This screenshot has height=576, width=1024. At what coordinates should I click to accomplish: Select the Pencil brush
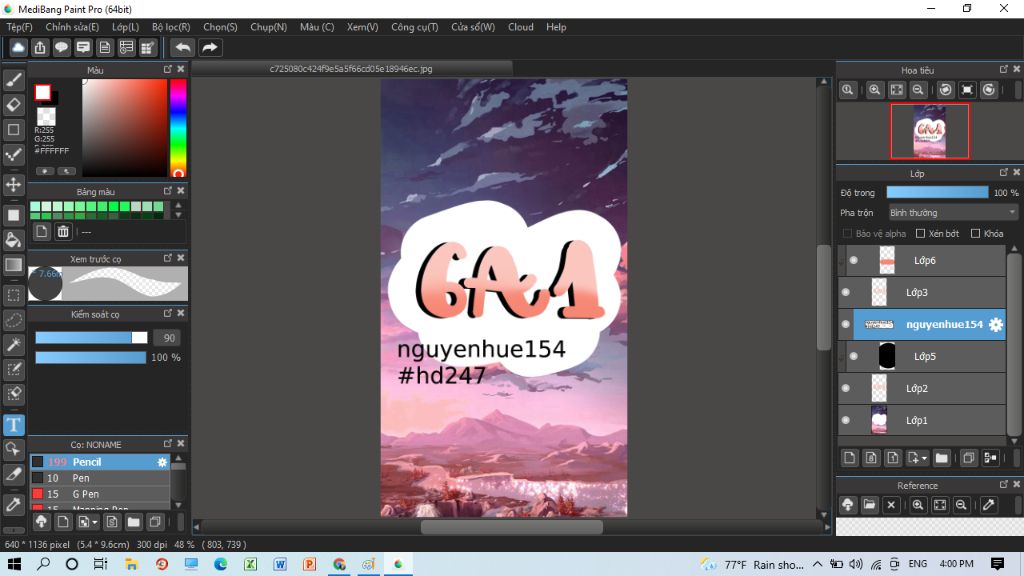click(x=100, y=462)
